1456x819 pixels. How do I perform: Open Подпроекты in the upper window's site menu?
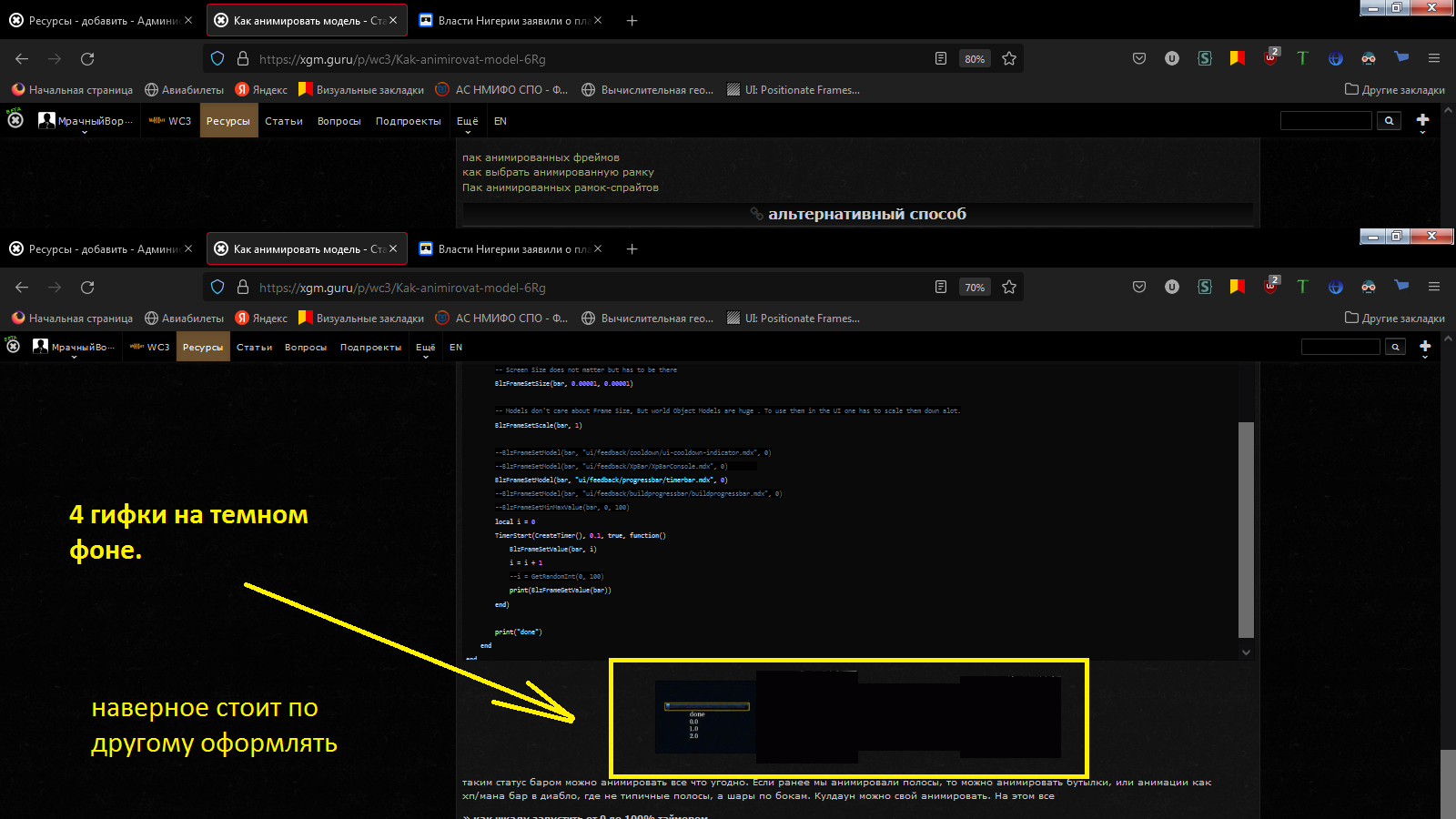tap(409, 121)
